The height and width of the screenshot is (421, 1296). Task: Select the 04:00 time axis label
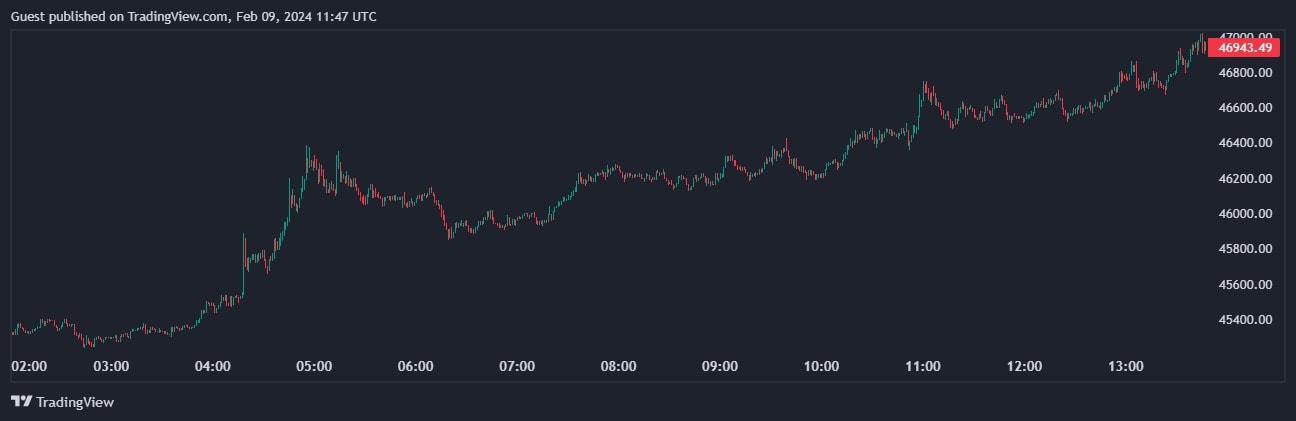pyautogui.click(x=213, y=367)
